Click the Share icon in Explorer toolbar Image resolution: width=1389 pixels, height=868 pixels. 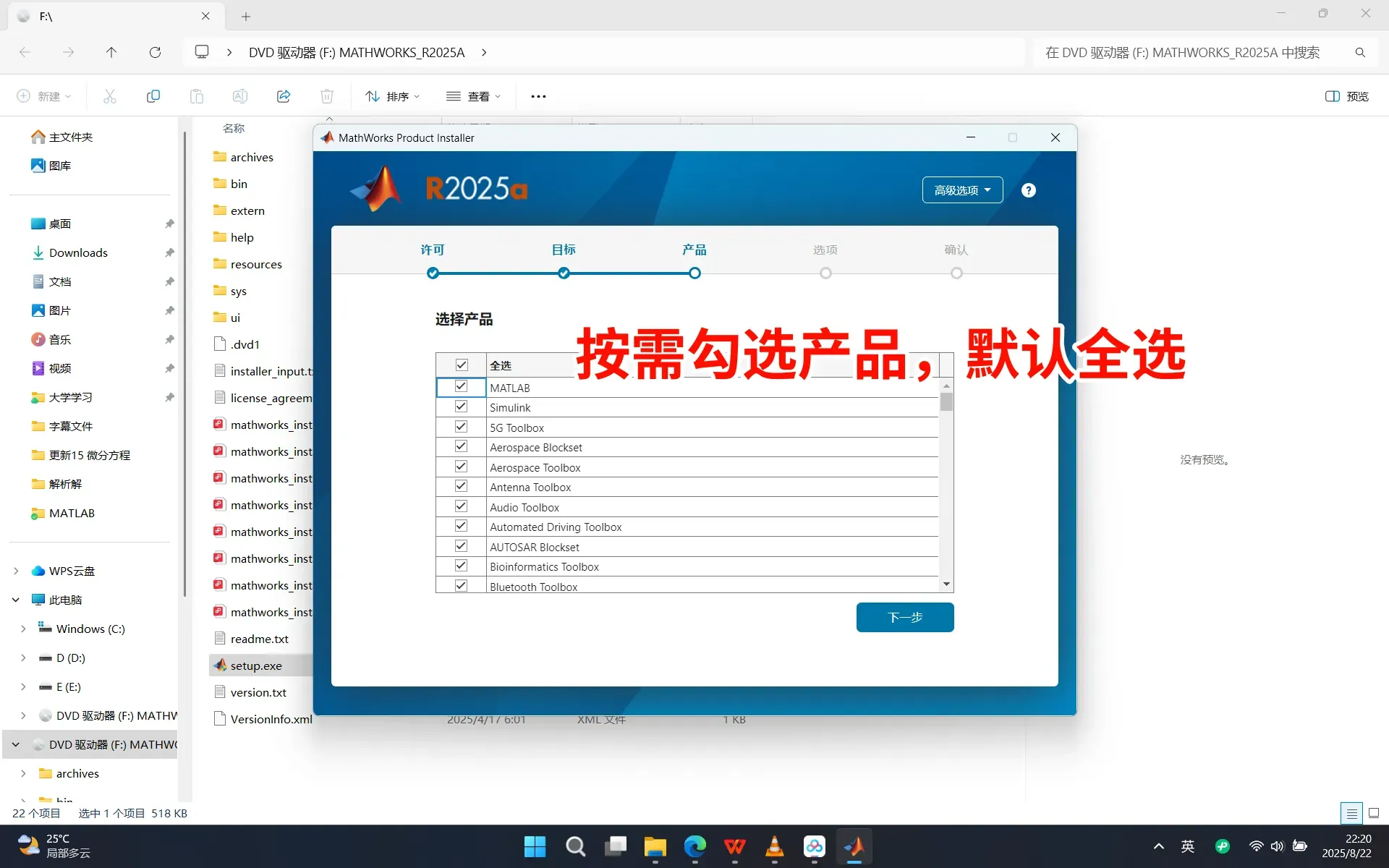[x=284, y=96]
